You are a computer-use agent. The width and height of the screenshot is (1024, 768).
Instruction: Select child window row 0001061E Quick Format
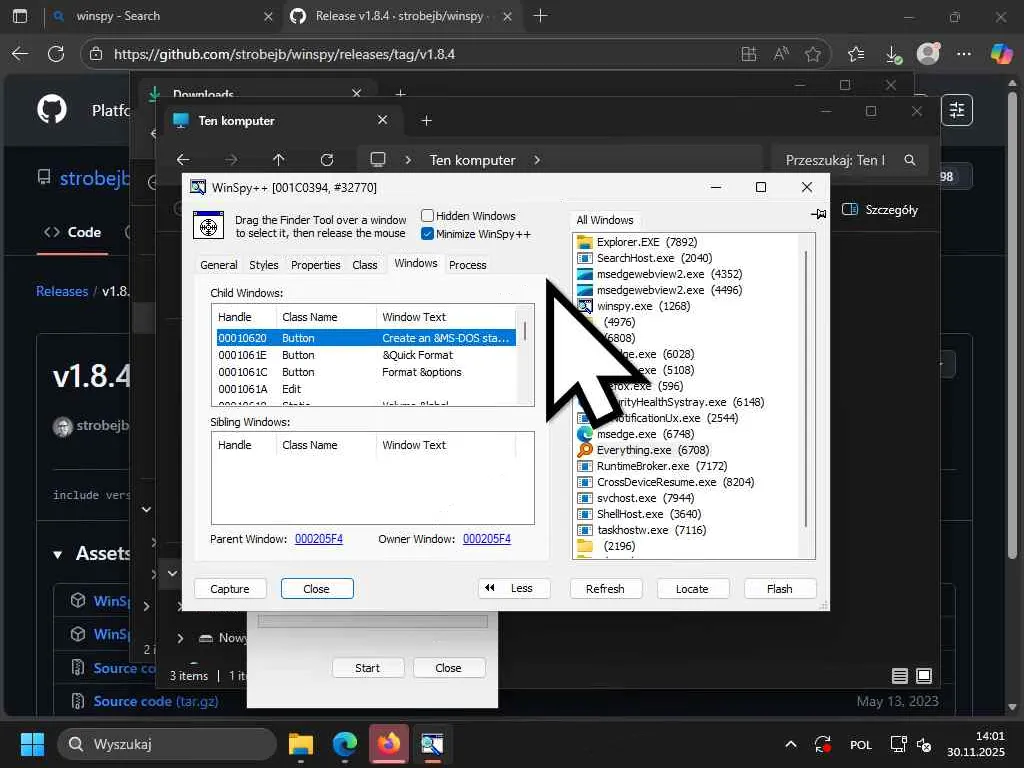point(366,355)
